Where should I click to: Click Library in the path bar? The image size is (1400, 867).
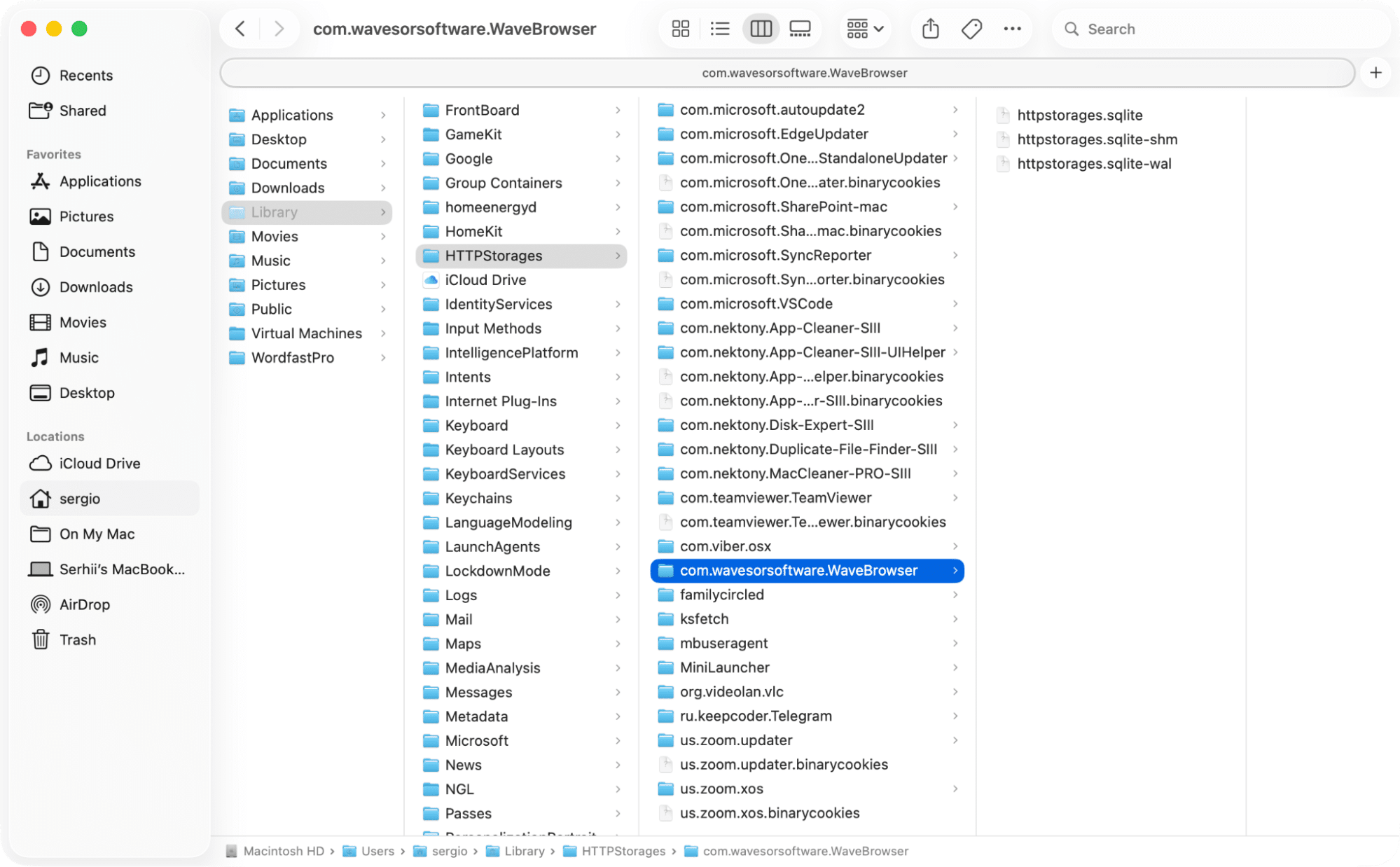(x=523, y=851)
